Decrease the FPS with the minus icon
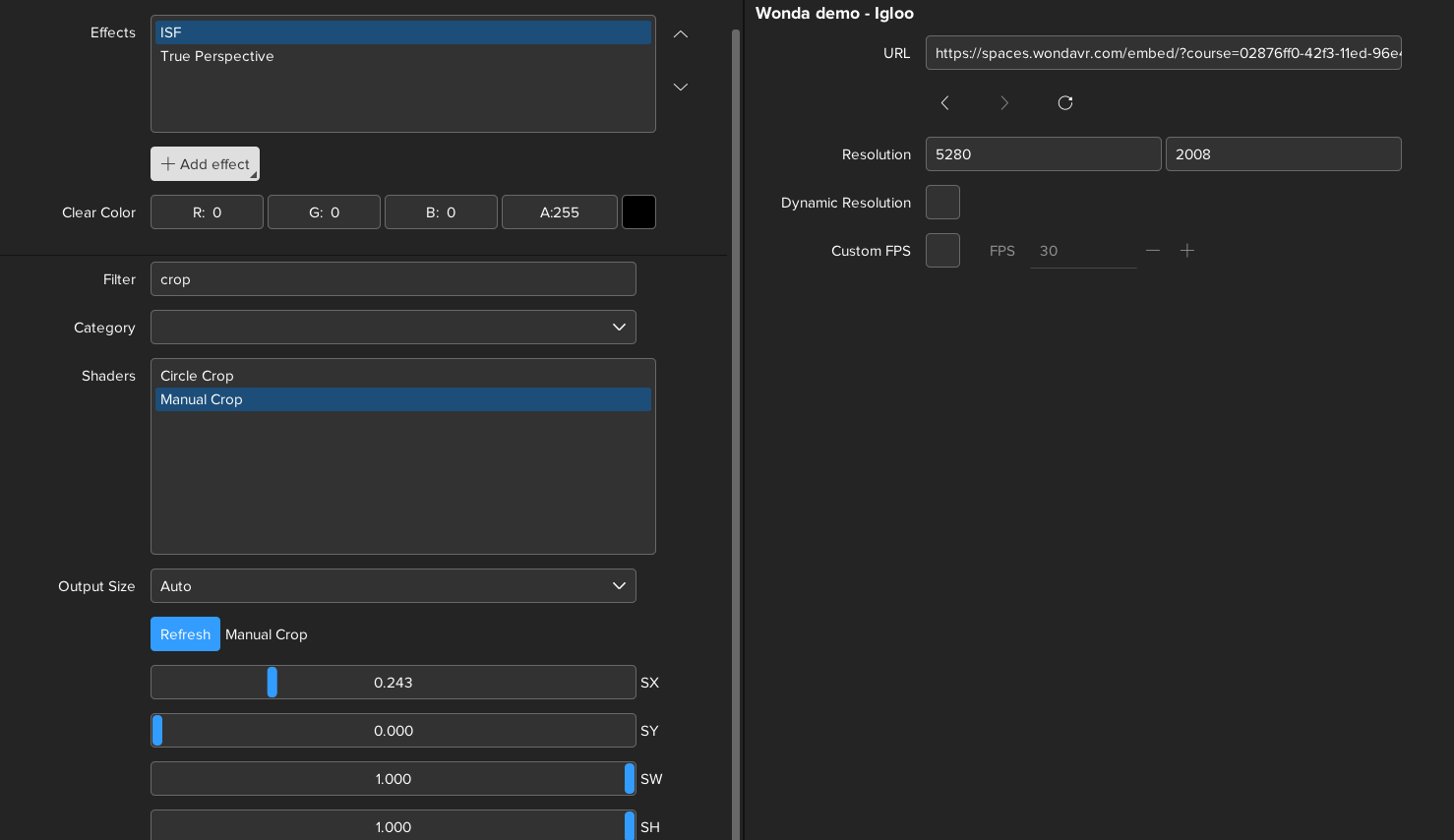 (x=1152, y=251)
